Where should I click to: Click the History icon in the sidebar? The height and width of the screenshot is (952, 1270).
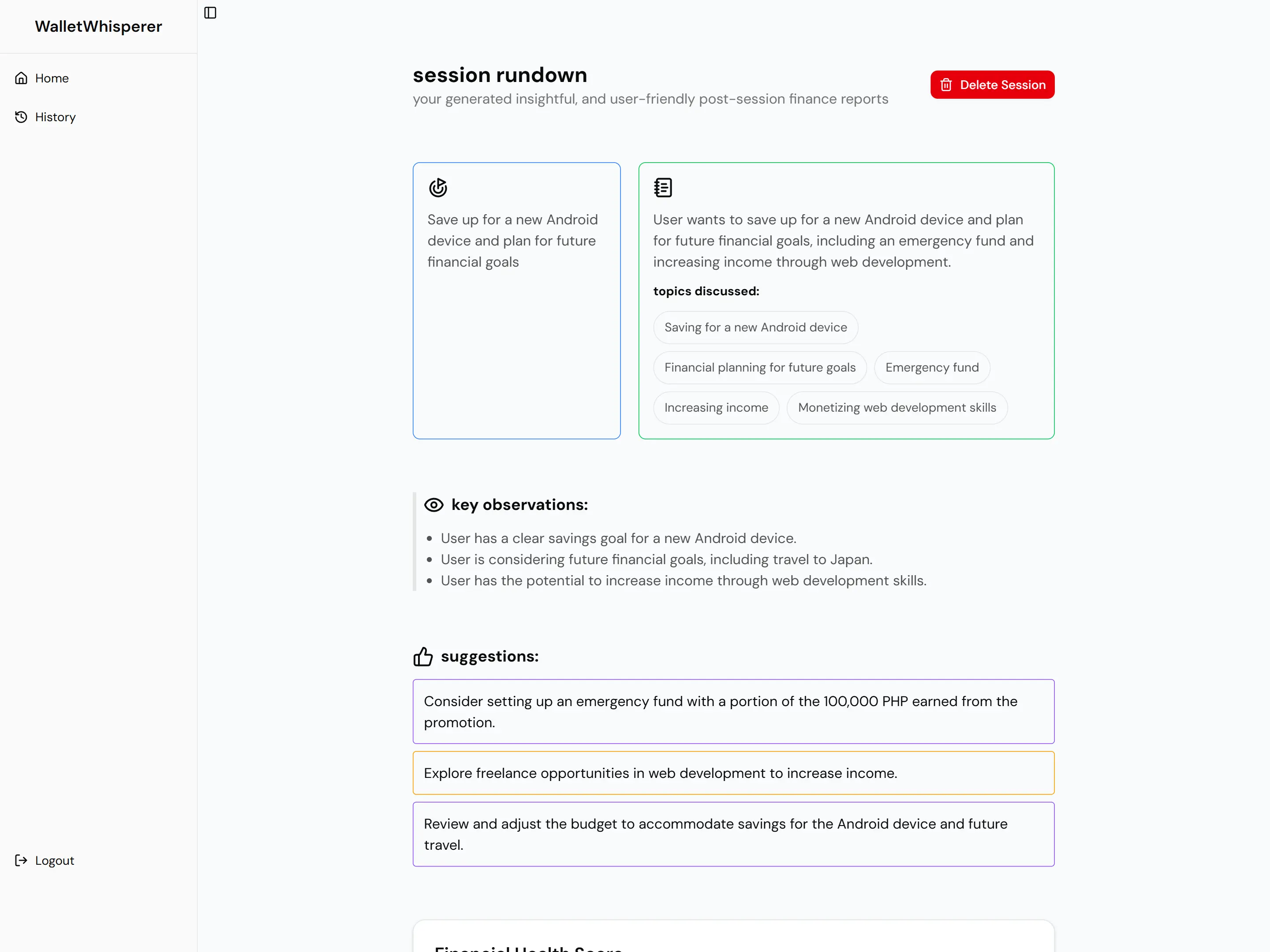[21, 116]
